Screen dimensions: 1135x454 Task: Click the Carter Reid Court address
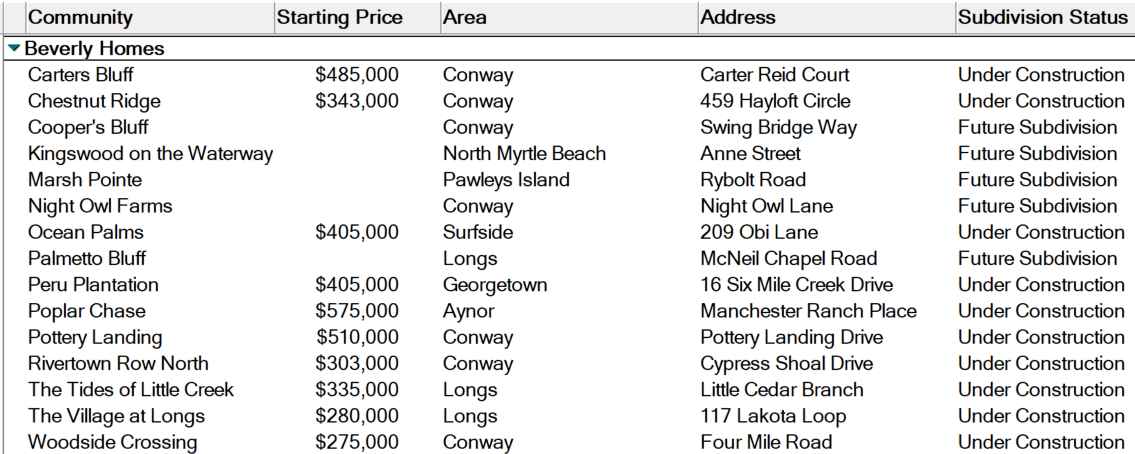point(775,75)
